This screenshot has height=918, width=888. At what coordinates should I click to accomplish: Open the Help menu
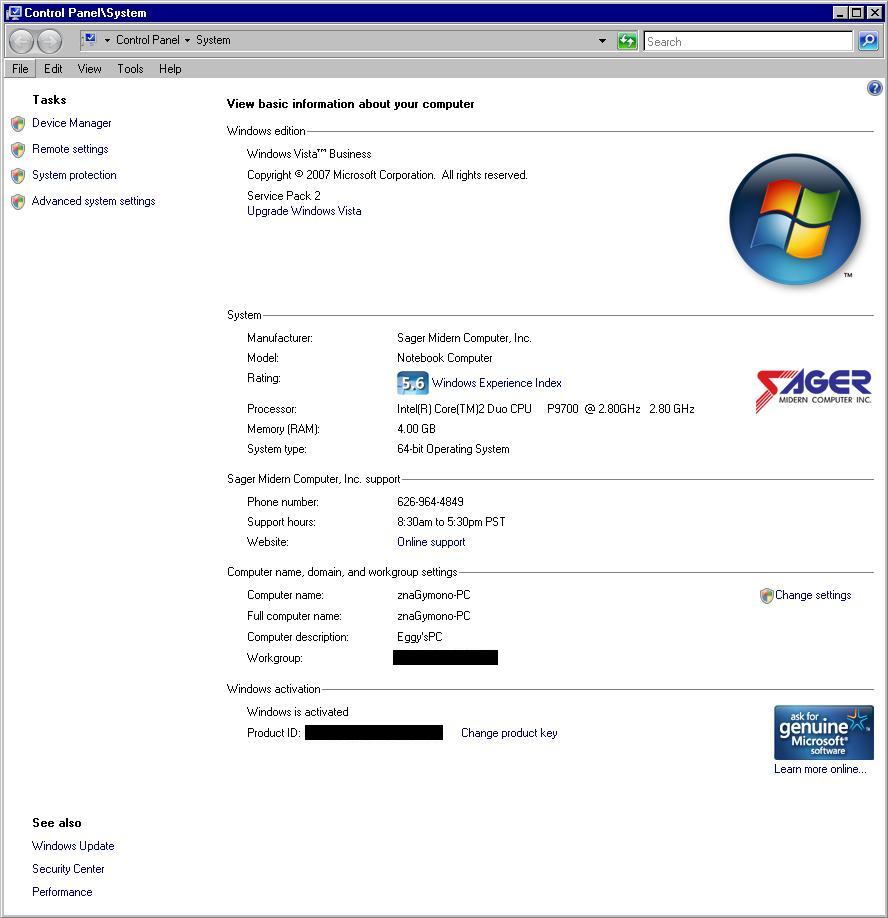point(170,69)
